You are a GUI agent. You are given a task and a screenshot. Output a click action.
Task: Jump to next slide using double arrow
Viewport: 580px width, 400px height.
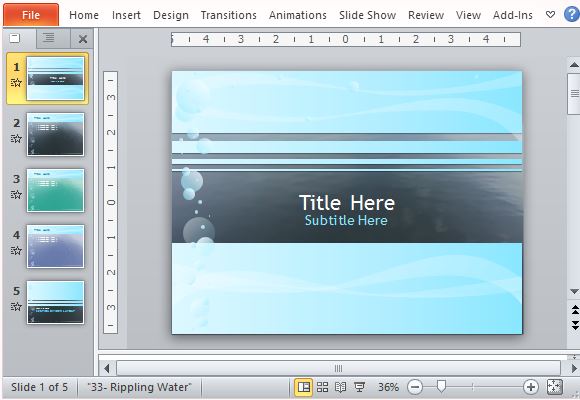pyautogui.click(x=574, y=325)
